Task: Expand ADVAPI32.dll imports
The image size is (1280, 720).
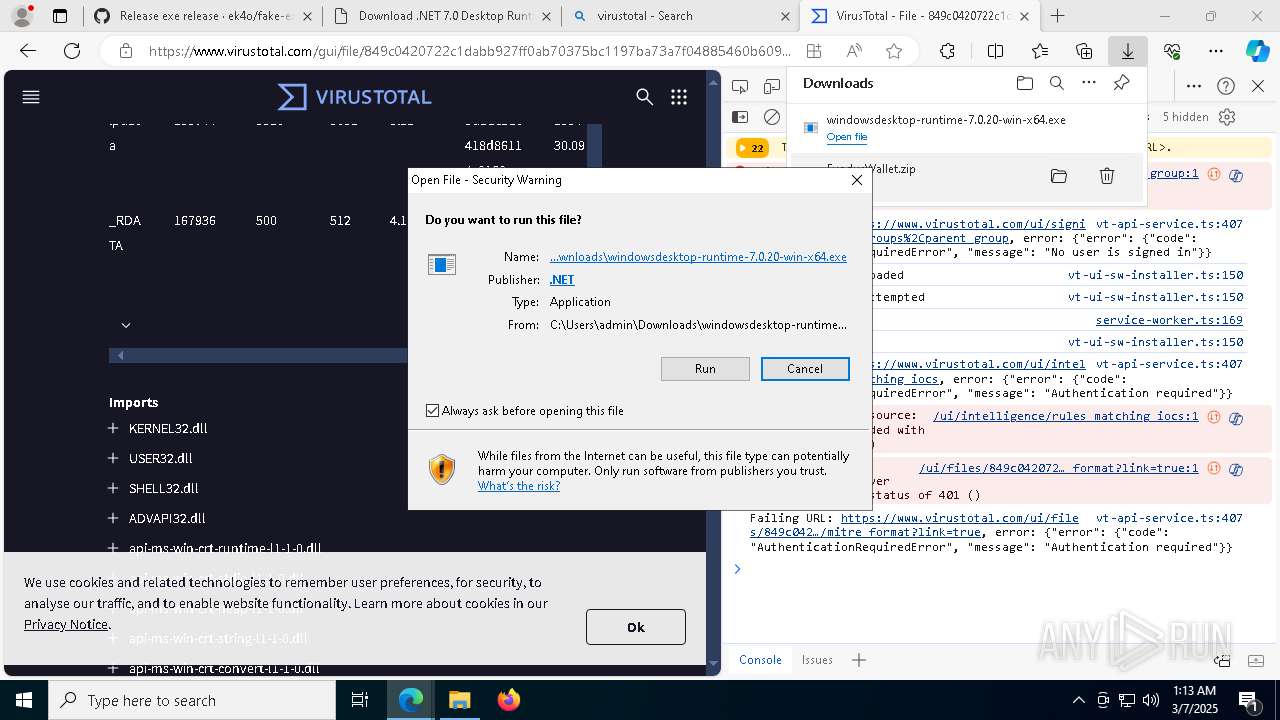Action: (113, 518)
